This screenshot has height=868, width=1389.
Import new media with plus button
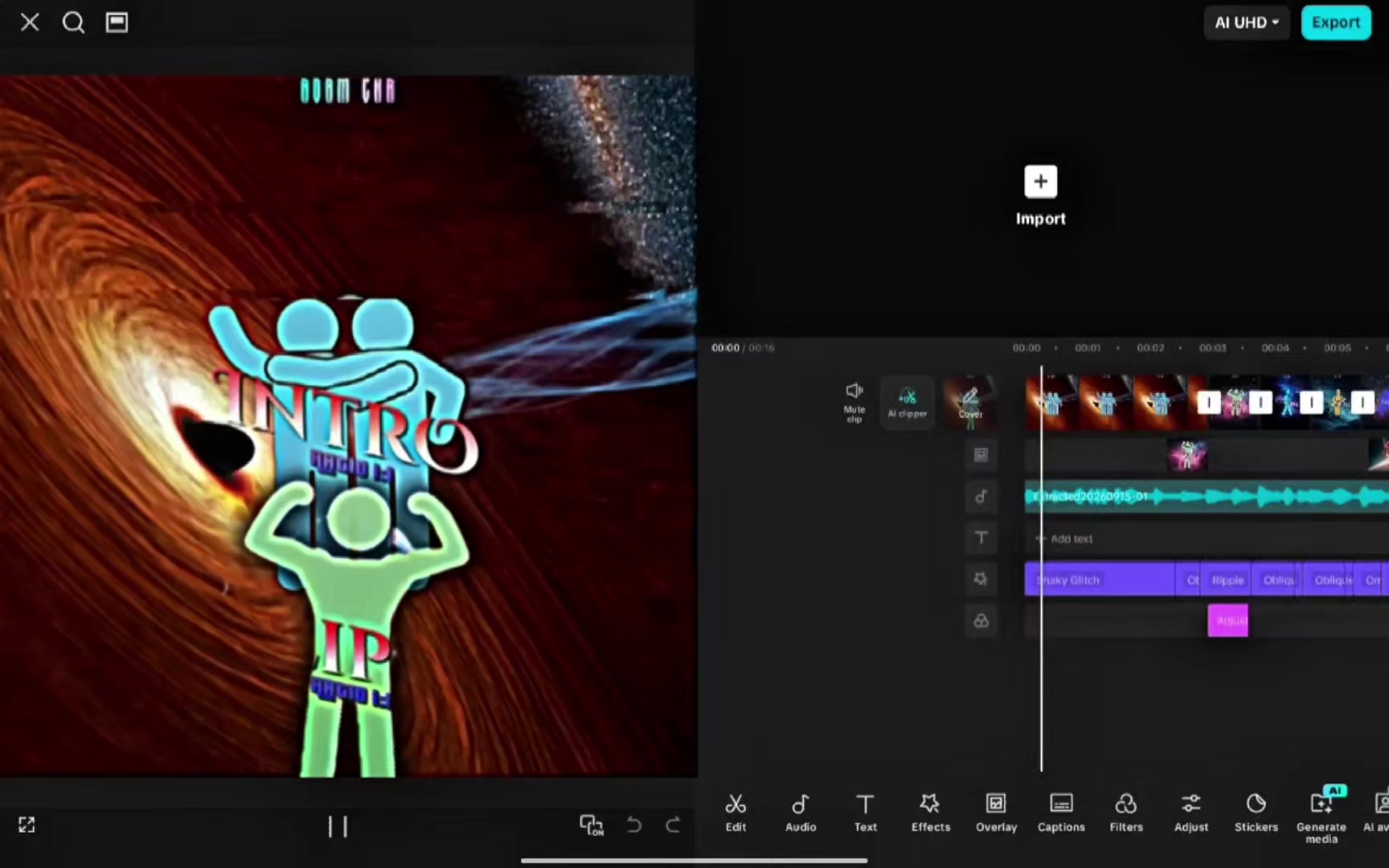(x=1041, y=182)
